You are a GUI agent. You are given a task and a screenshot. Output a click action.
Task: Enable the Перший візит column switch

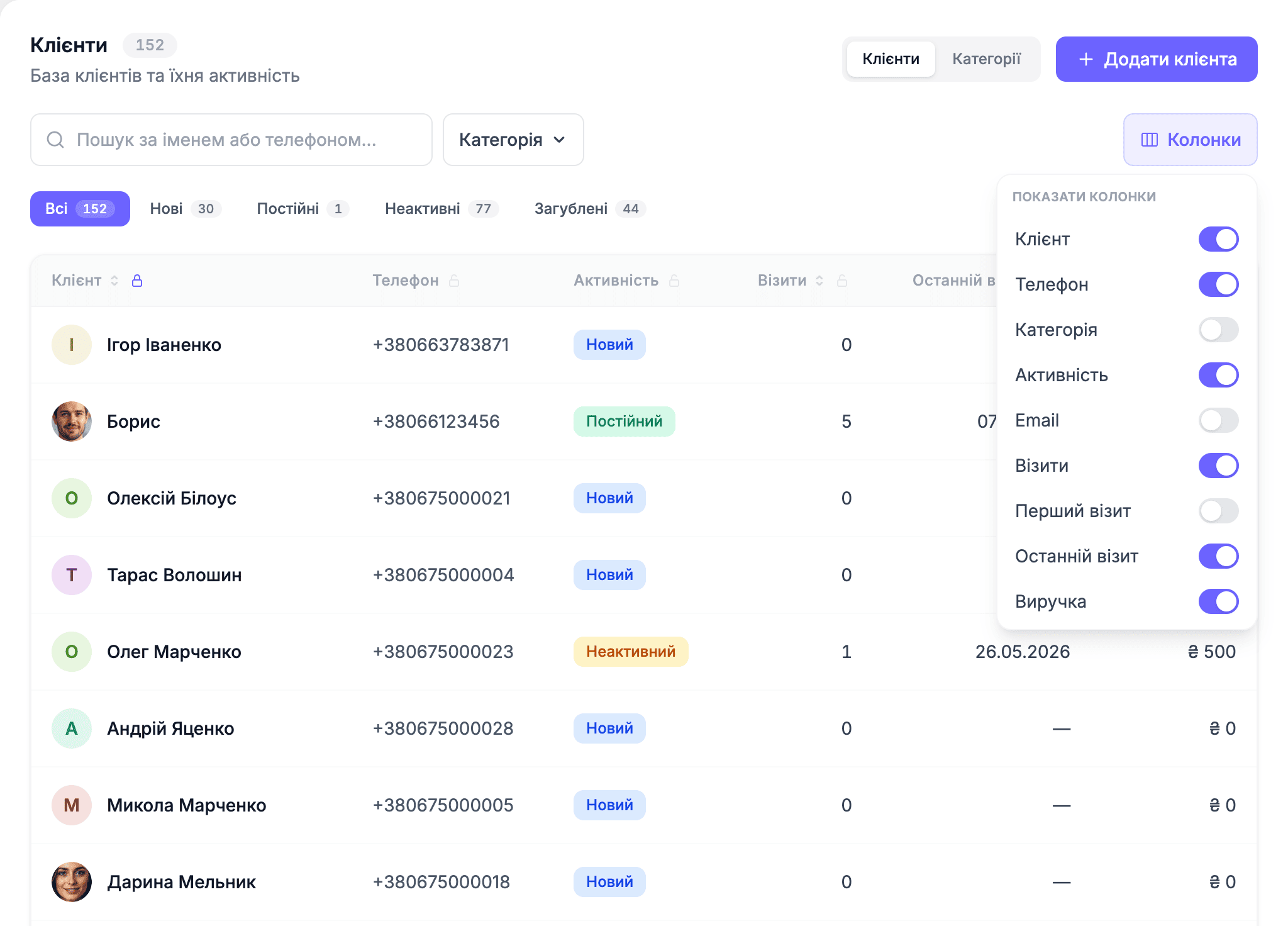pos(1218,511)
